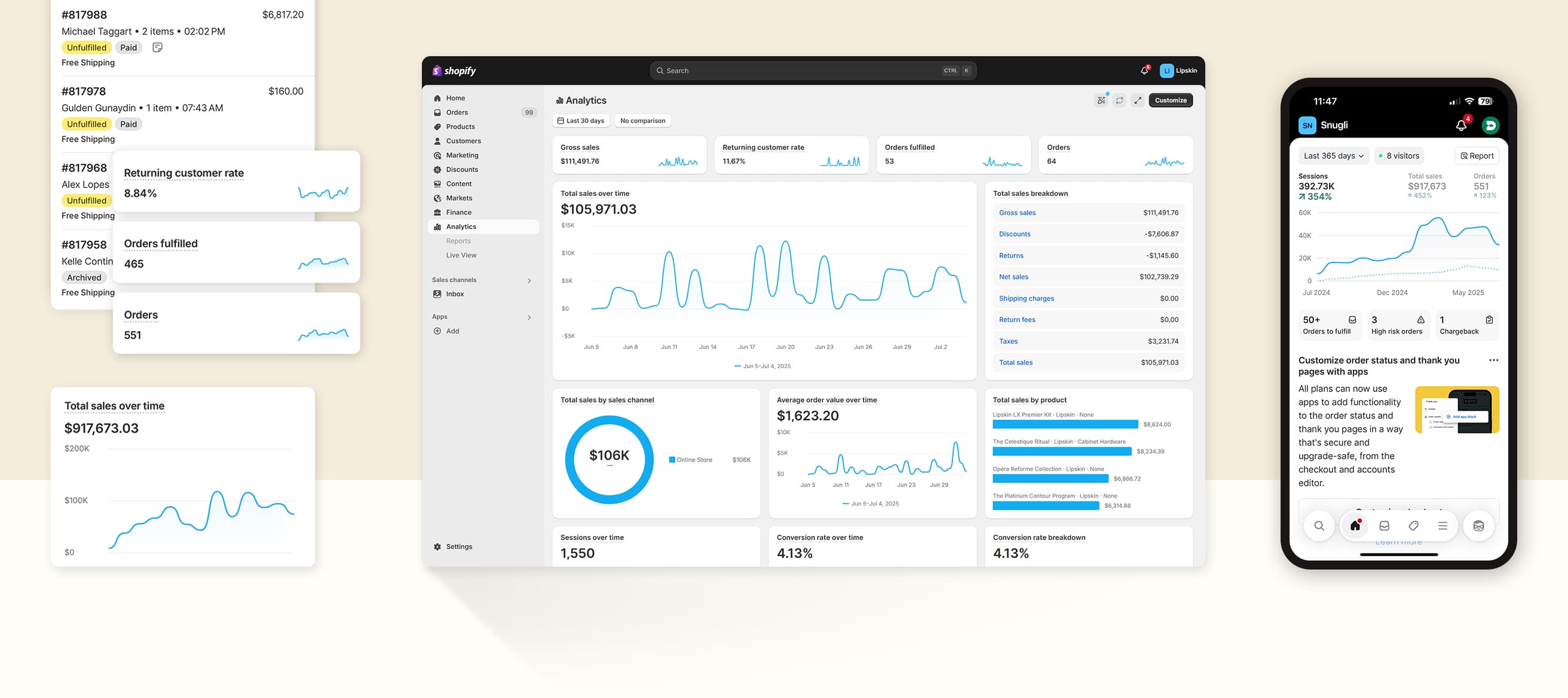This screenshot has width=1568, height=698.
Task: Open the Last 365 days dropdown on phone
Action: pos(1333,156)
